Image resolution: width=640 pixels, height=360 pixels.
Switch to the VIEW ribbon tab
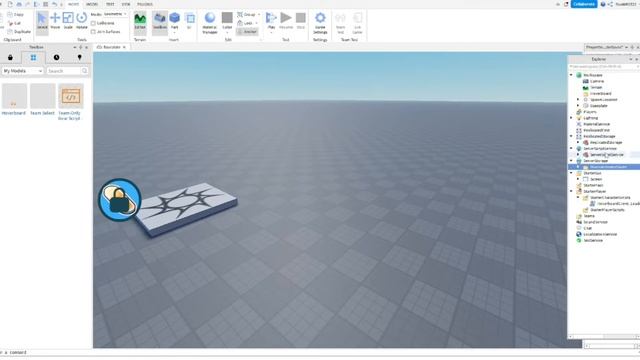click(x=126, y=4)
